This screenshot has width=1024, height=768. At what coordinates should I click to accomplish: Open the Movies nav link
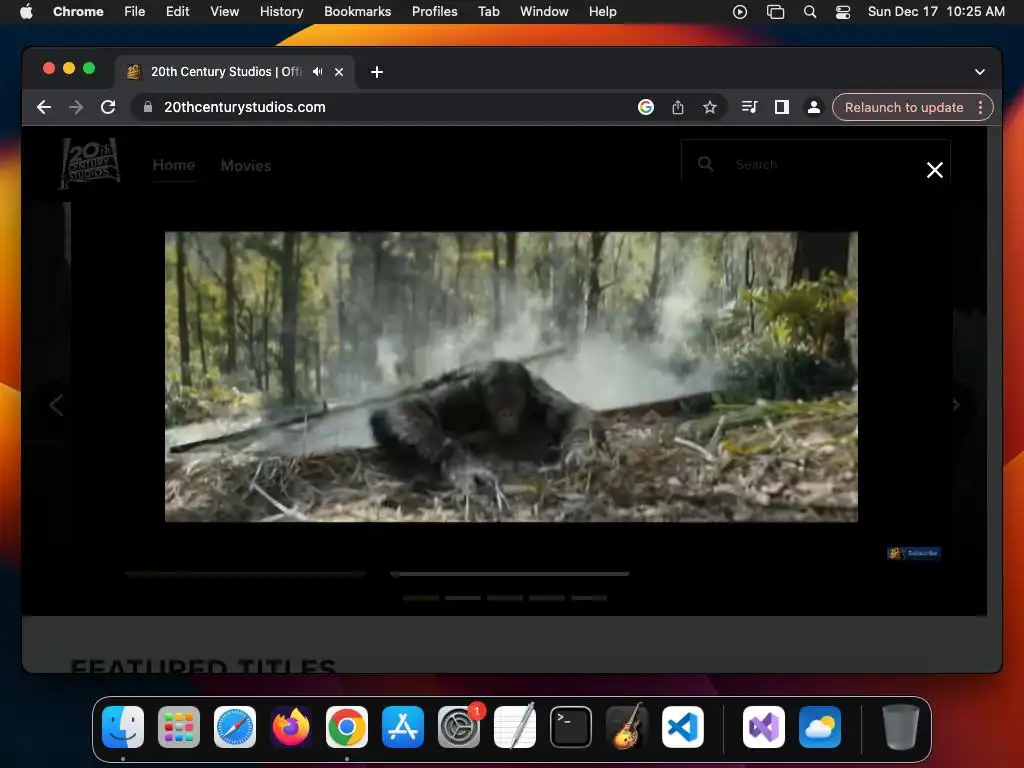(x=246, y=165)
